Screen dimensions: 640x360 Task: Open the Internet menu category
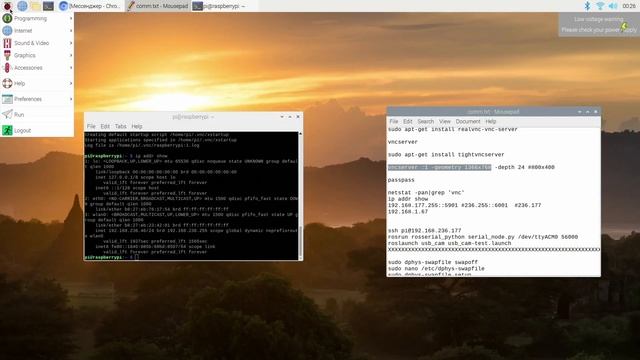[x=37, y=31]
